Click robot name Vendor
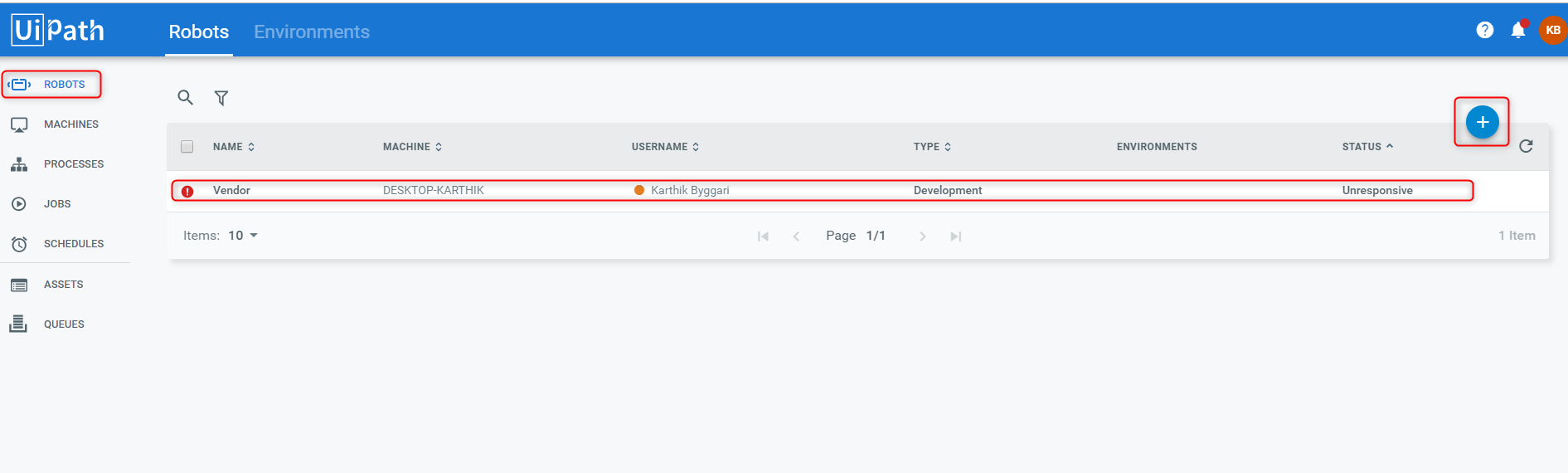Viewport: 1568px width, 473px height. tap(231, 190)
